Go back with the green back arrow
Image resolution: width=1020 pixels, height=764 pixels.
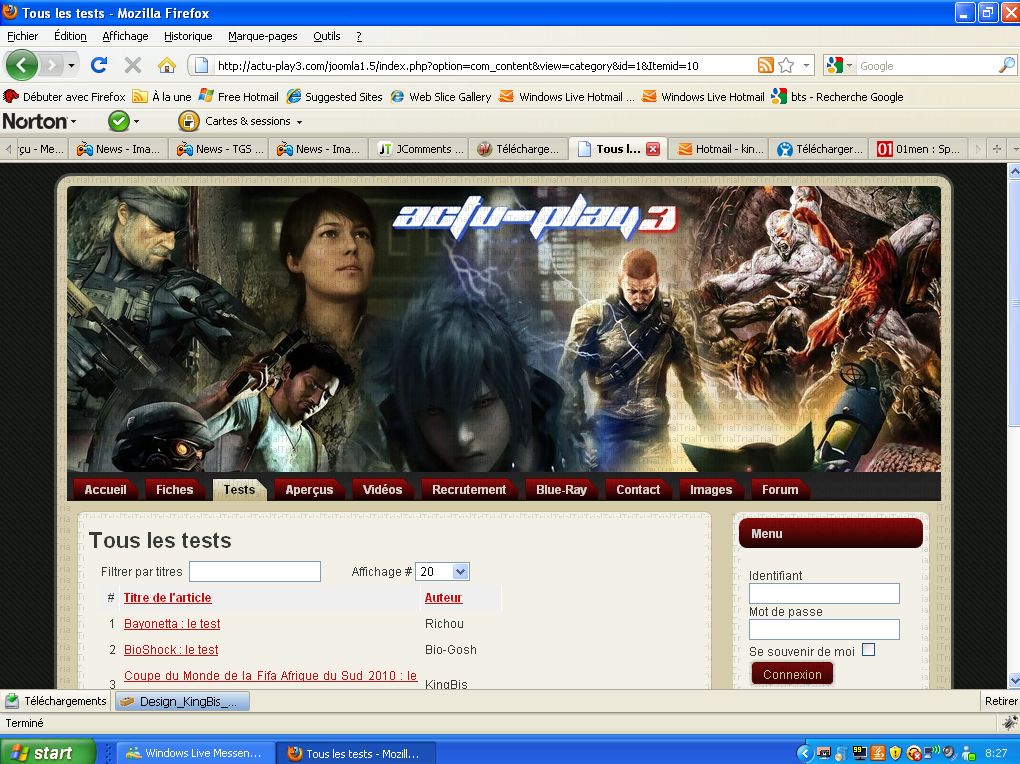[21, 65]
